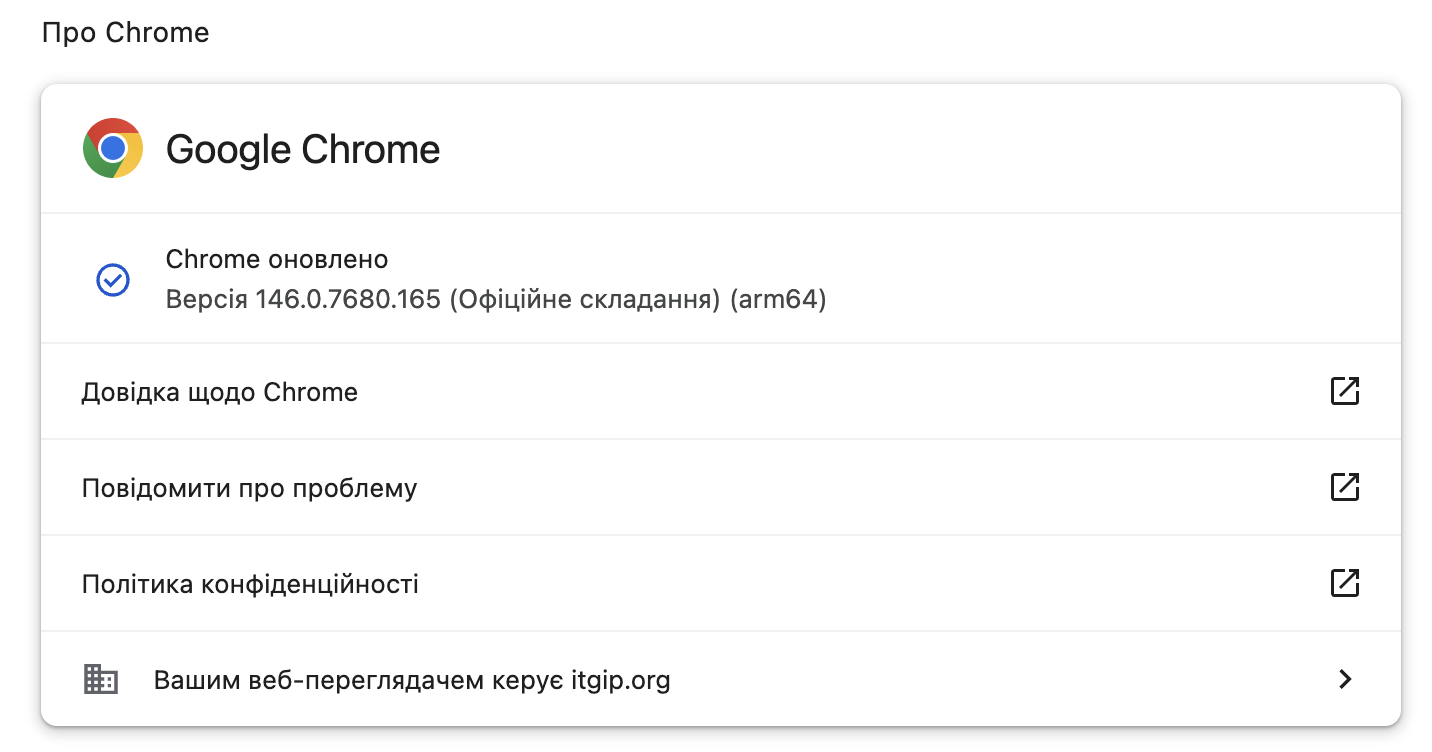Click the word Версія in version line
This screenshot has height=752, width=1432.
(x=206, y=300)
